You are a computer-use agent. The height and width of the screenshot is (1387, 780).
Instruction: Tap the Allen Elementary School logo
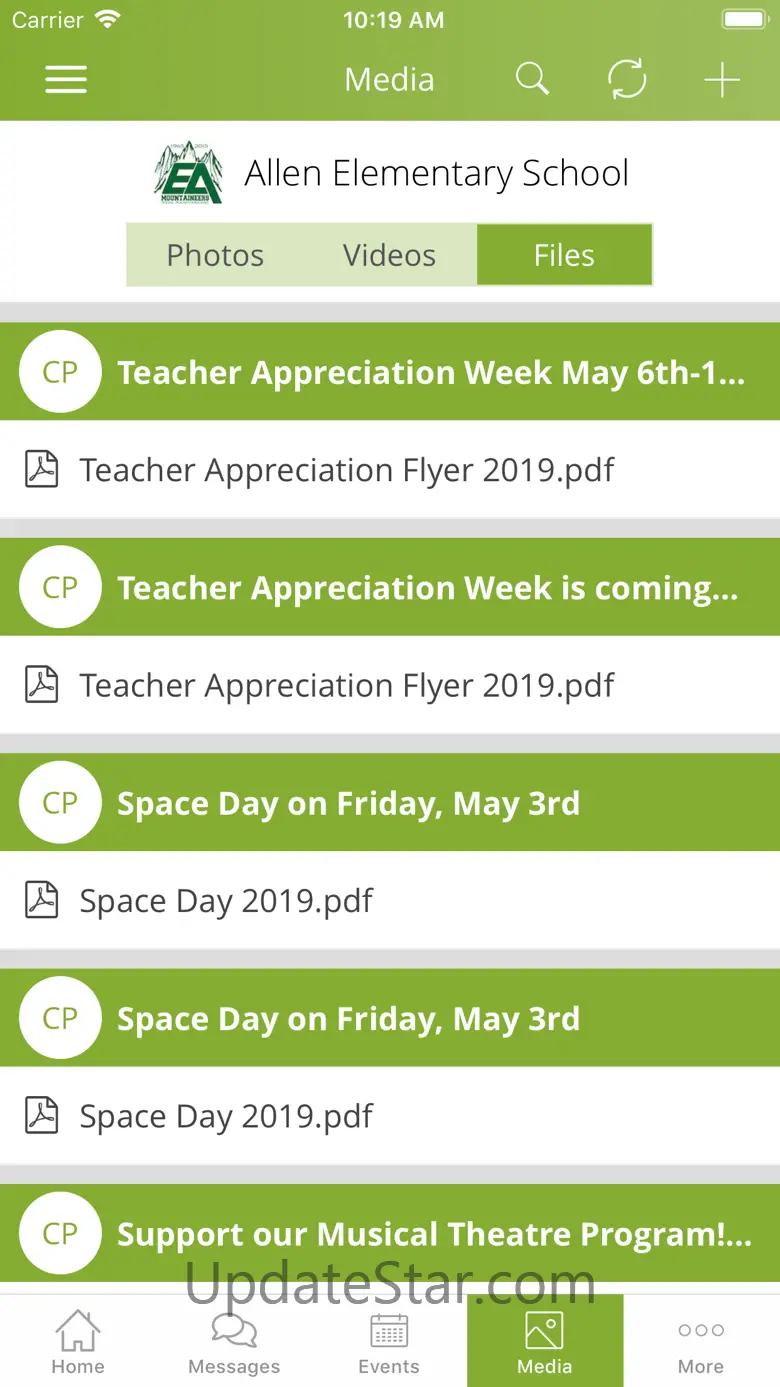[x=188, y=173]
